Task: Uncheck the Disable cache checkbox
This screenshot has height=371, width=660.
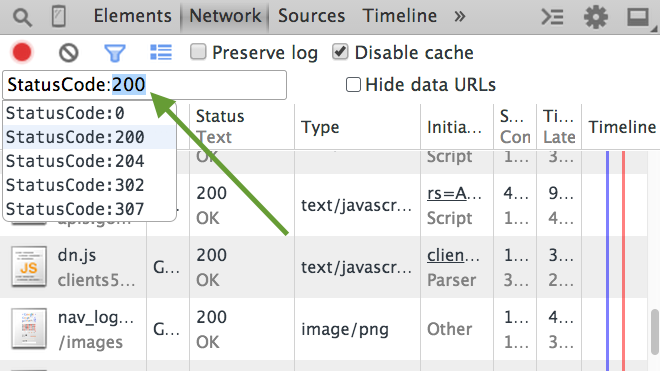Action: (340, 52)
